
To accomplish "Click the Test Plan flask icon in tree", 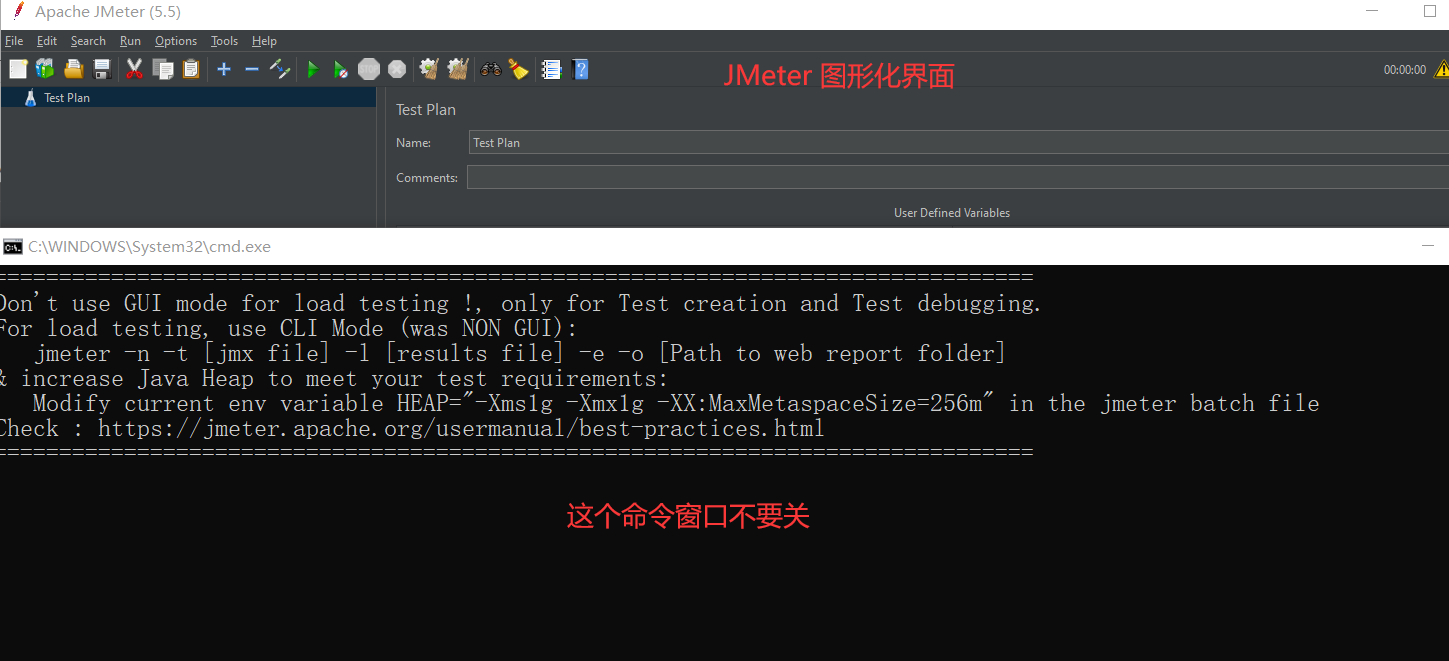I will (30, 97).
